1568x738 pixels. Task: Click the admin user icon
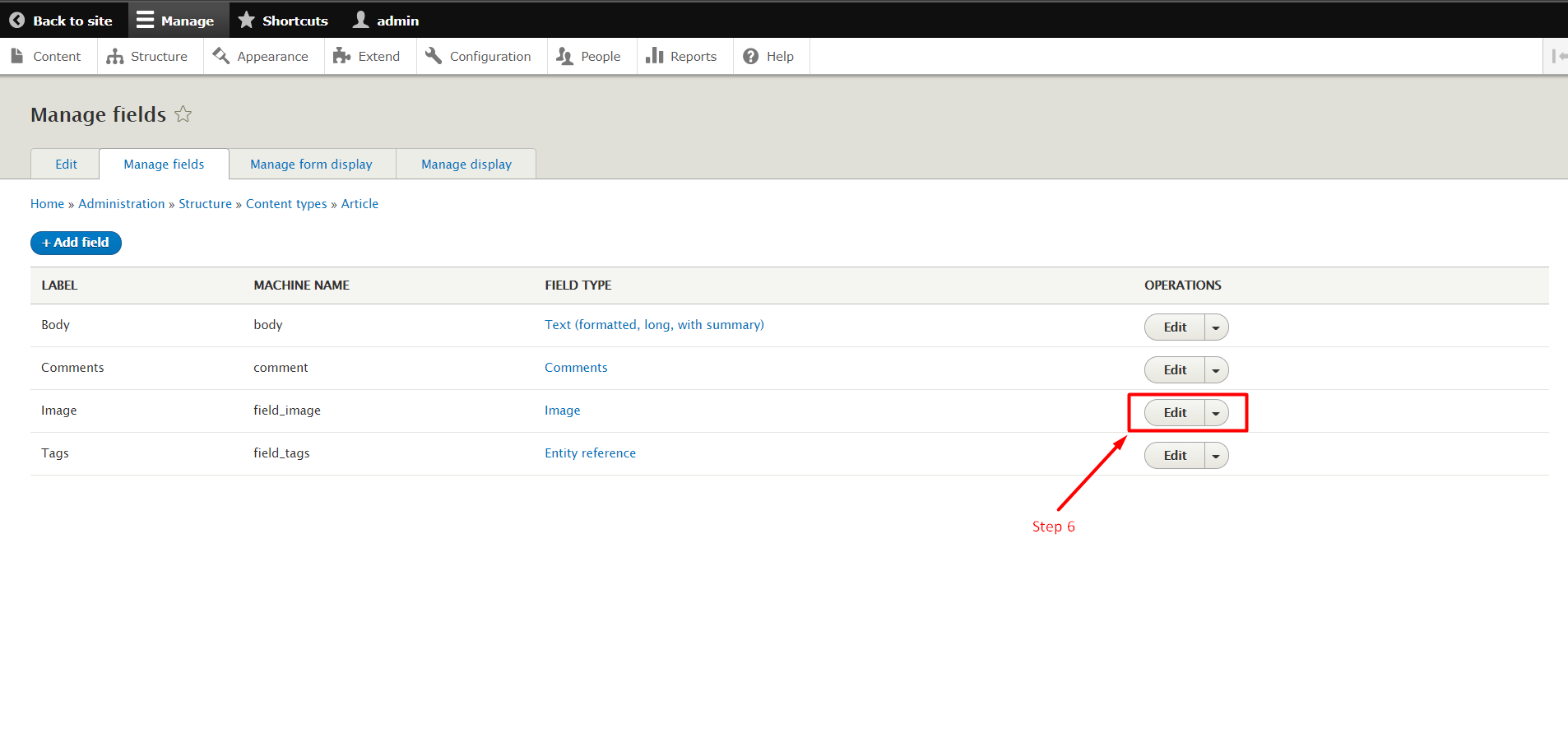pos(360,20)
